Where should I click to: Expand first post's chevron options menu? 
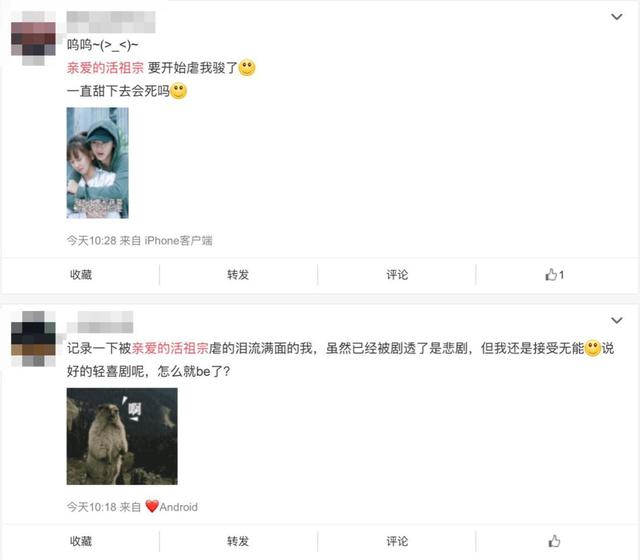point(616,17)
